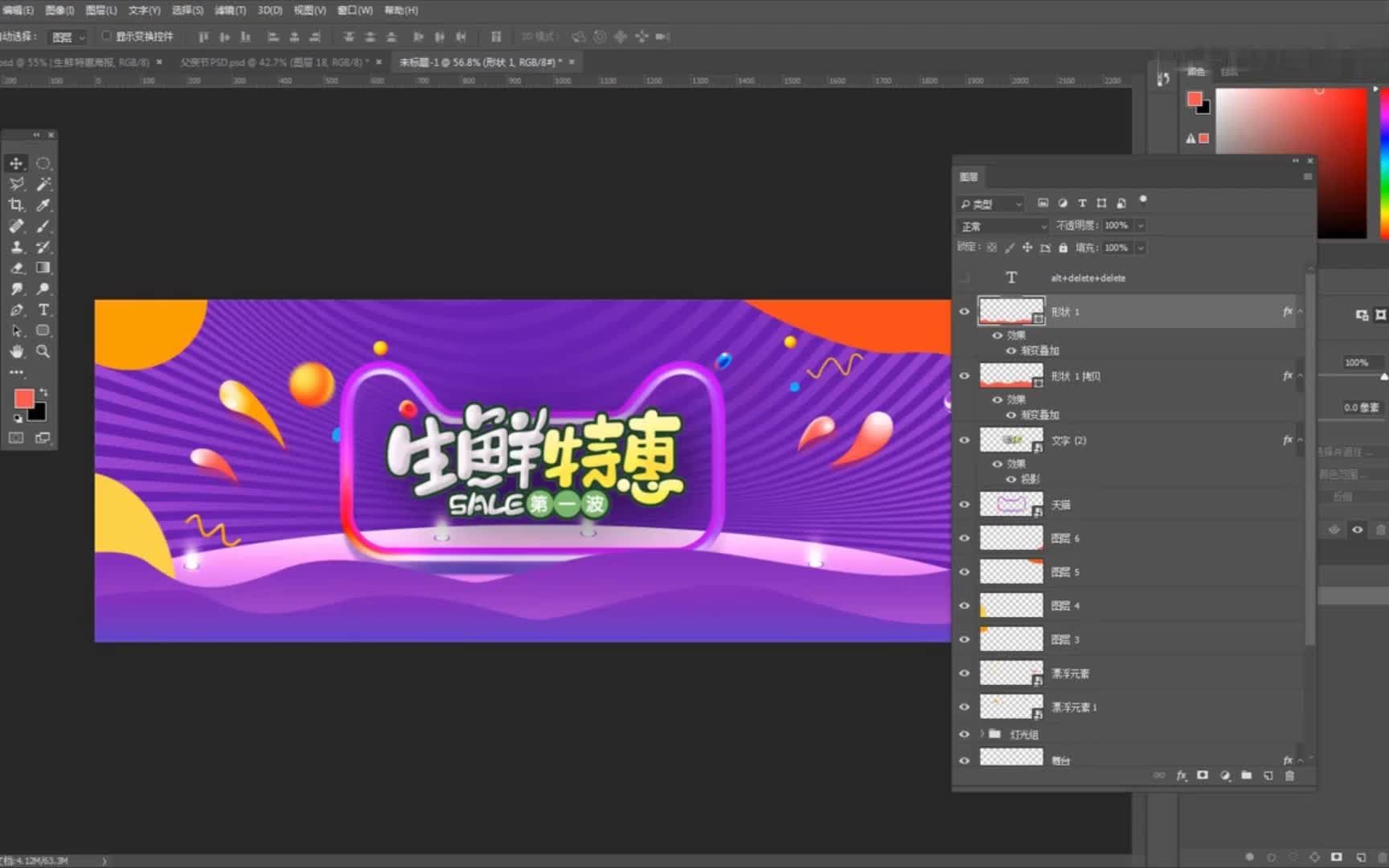
Task: Select the Move tool
Action: click(16, 163)
